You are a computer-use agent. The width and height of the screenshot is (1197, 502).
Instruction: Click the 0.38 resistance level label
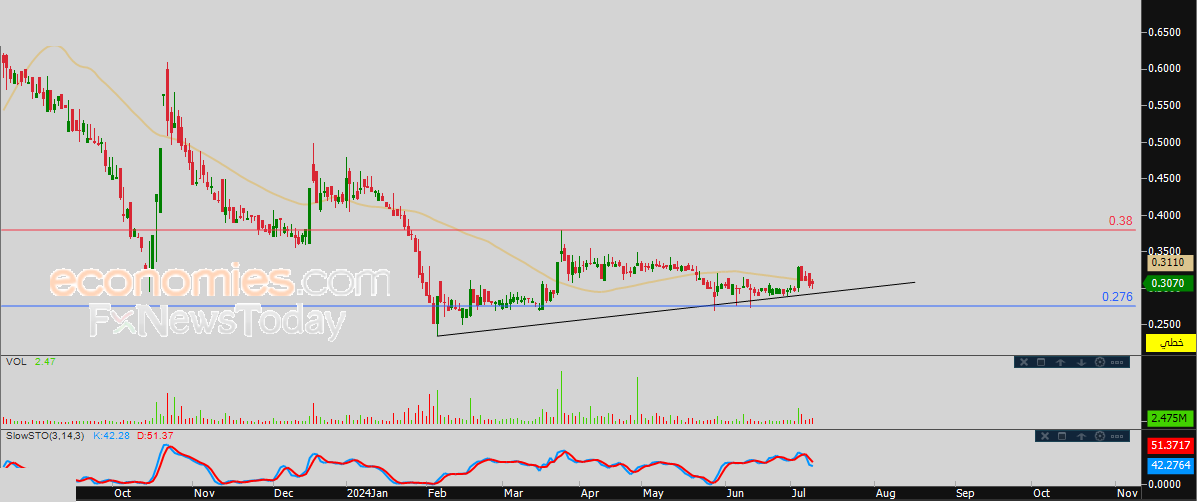[x=1120, y=221]
